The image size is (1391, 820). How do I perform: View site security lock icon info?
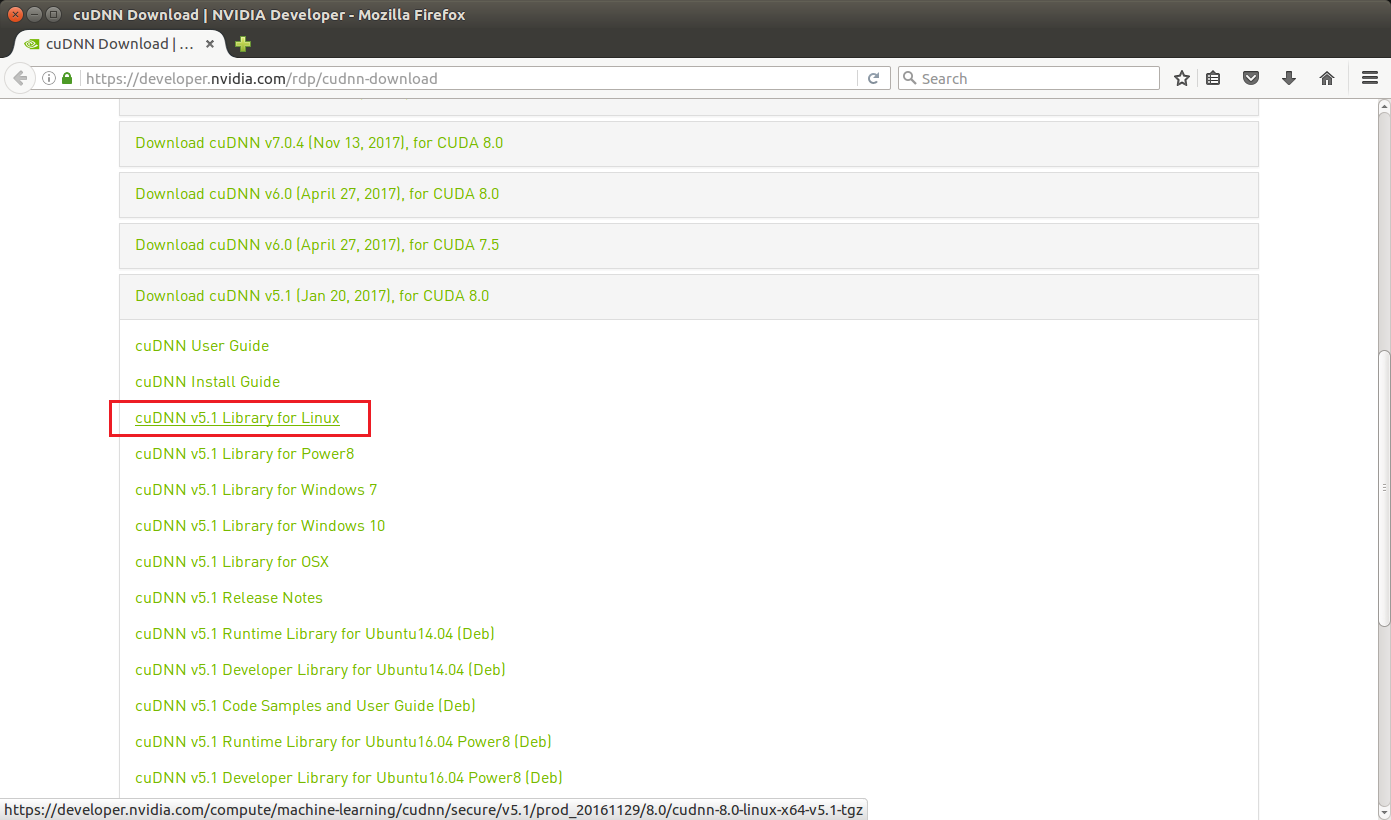click(67, 78)
